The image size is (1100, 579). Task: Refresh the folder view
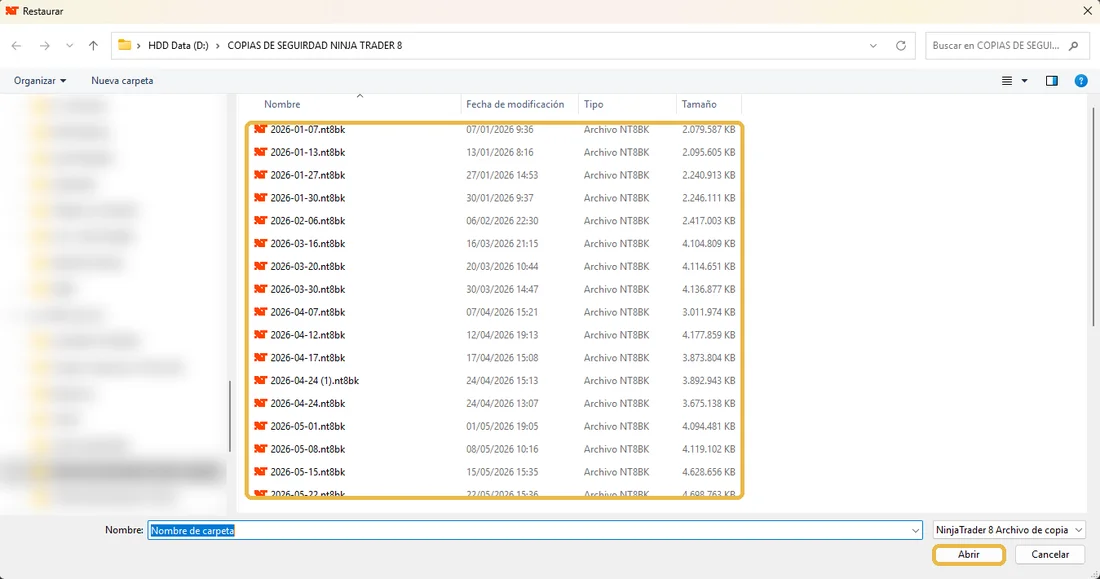pyautogui.click(x=901, y=46)
